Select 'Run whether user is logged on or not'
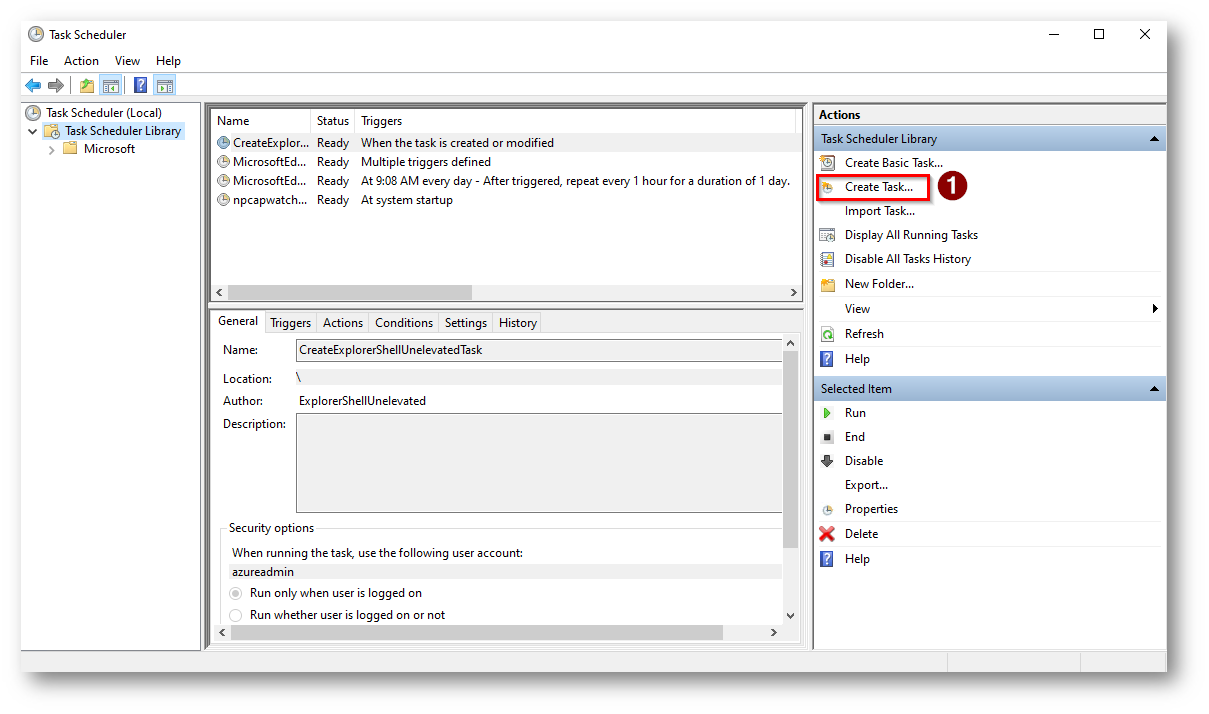The image size is (1209, 714). pyautogui.click(x=236, y=615)
